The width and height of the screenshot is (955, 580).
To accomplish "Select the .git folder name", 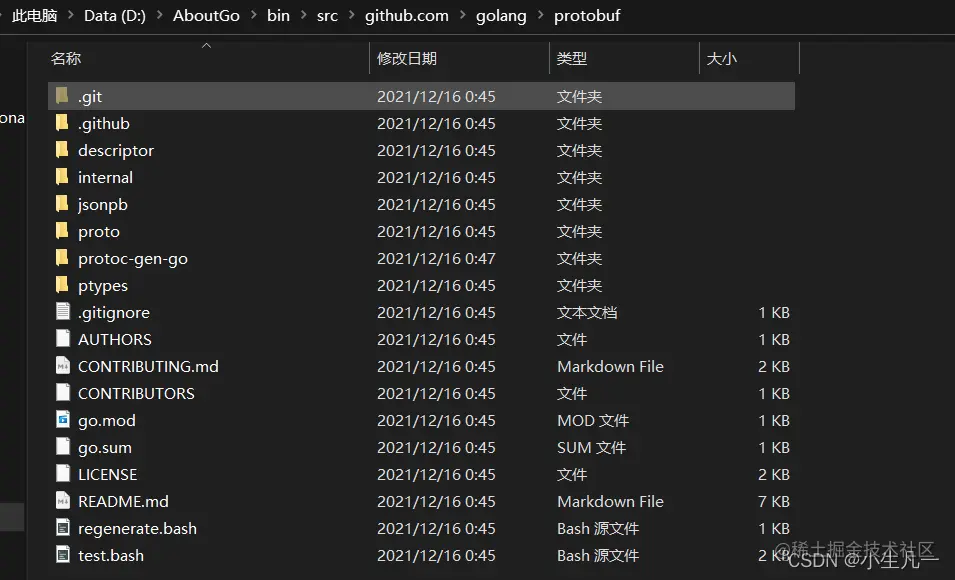I will point(90,97).
